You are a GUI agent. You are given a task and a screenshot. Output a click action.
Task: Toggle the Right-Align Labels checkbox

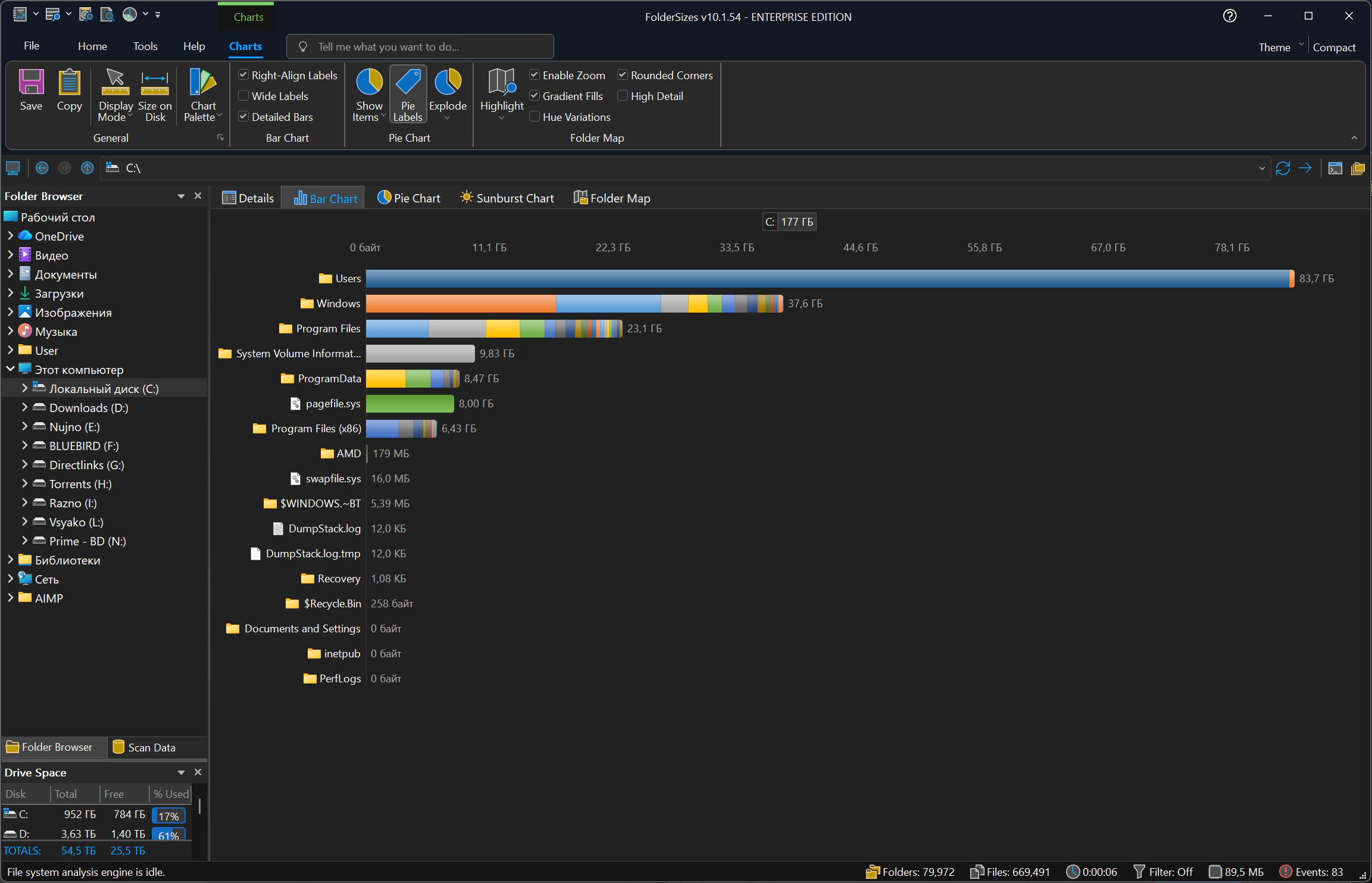coord(243,75)
